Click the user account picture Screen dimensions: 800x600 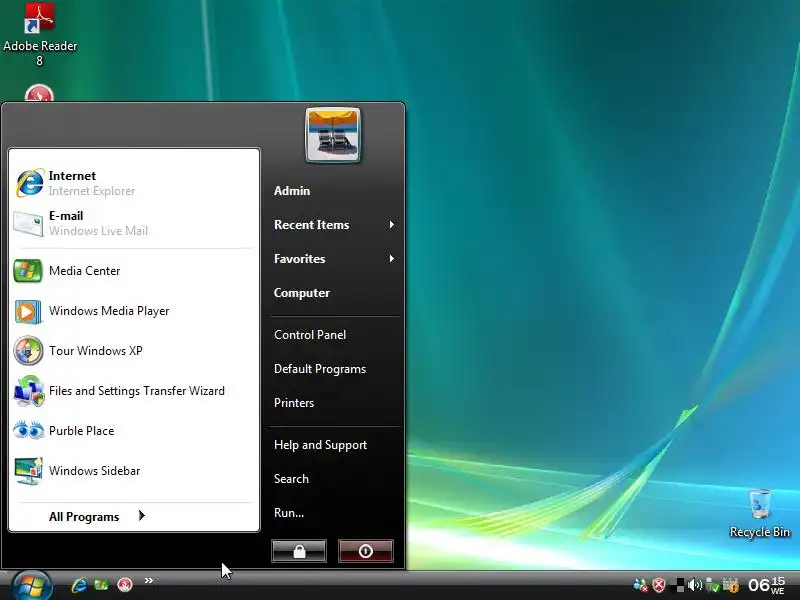pos(333,135)
